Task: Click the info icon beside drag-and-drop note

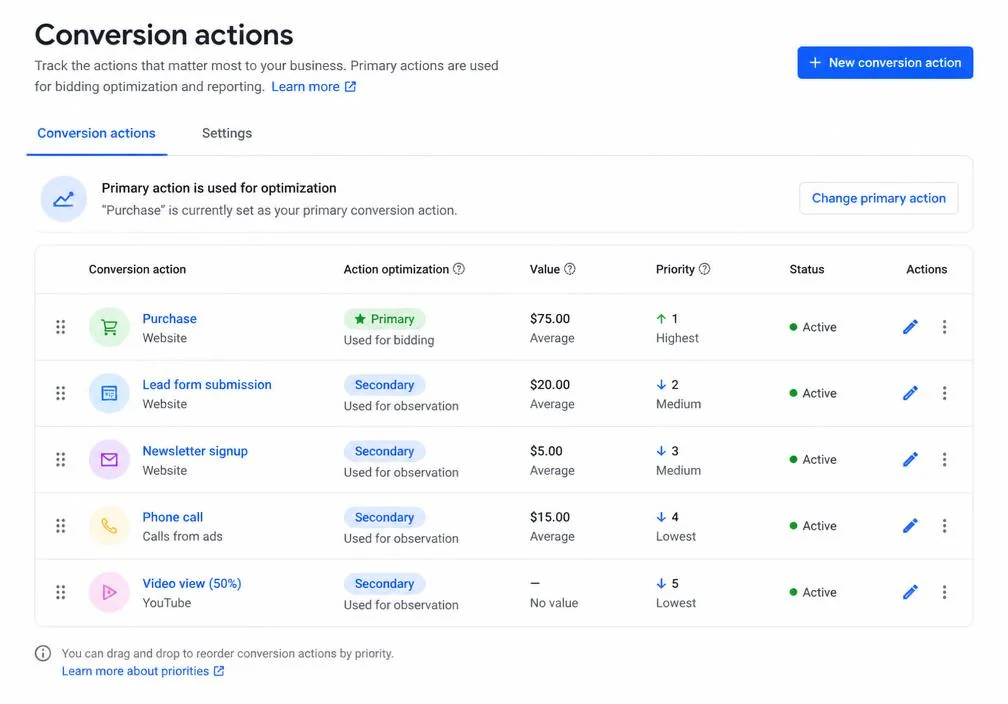Action: [x=43, y=653]
